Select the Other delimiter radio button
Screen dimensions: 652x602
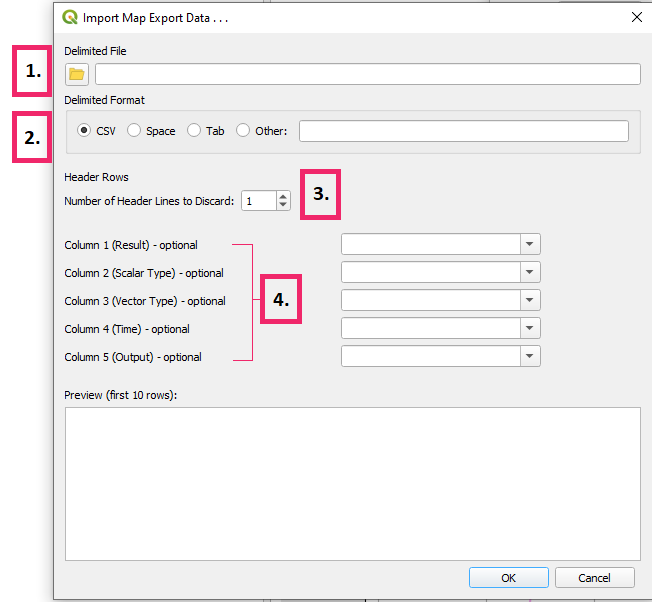(x=243, y=131)
